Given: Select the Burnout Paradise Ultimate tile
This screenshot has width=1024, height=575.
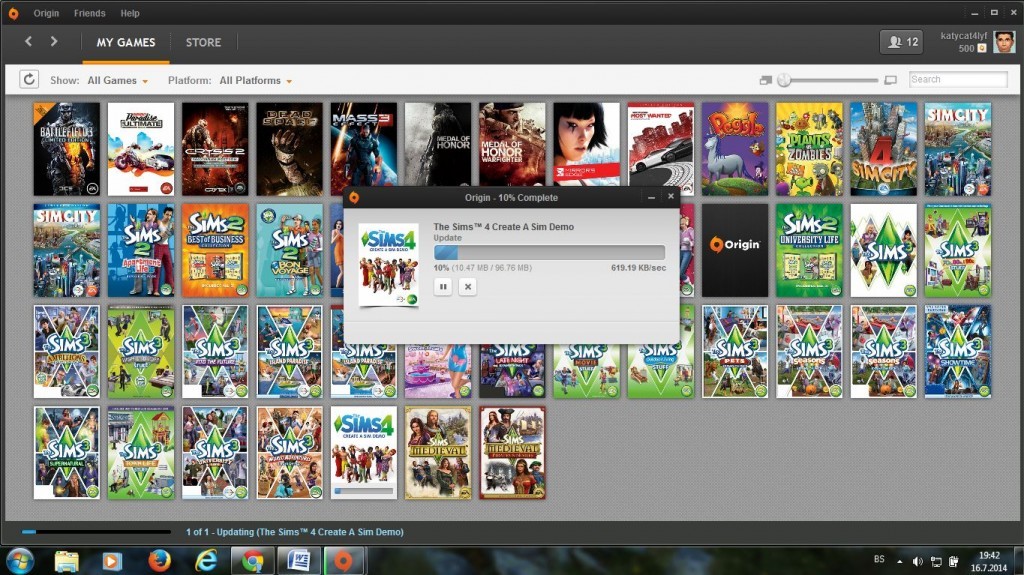Looking at the screenshot, I should click(141, 149).
